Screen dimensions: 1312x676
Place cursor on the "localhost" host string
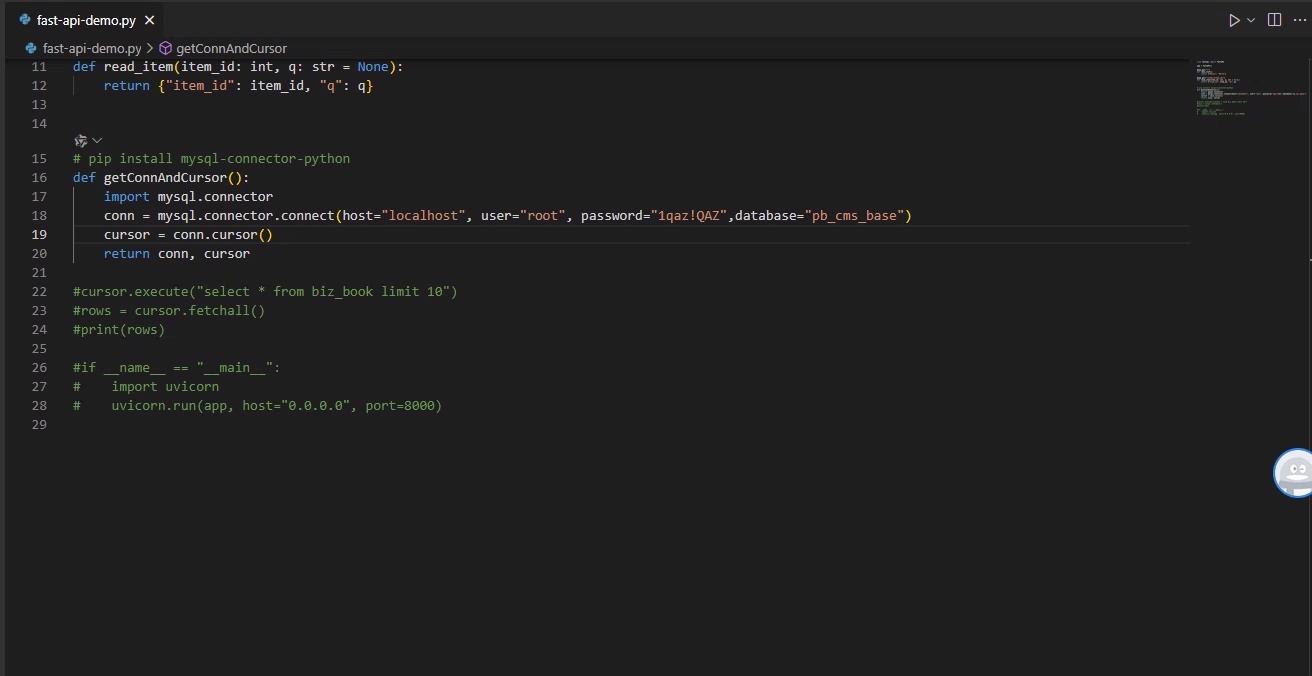coord(423,216)
